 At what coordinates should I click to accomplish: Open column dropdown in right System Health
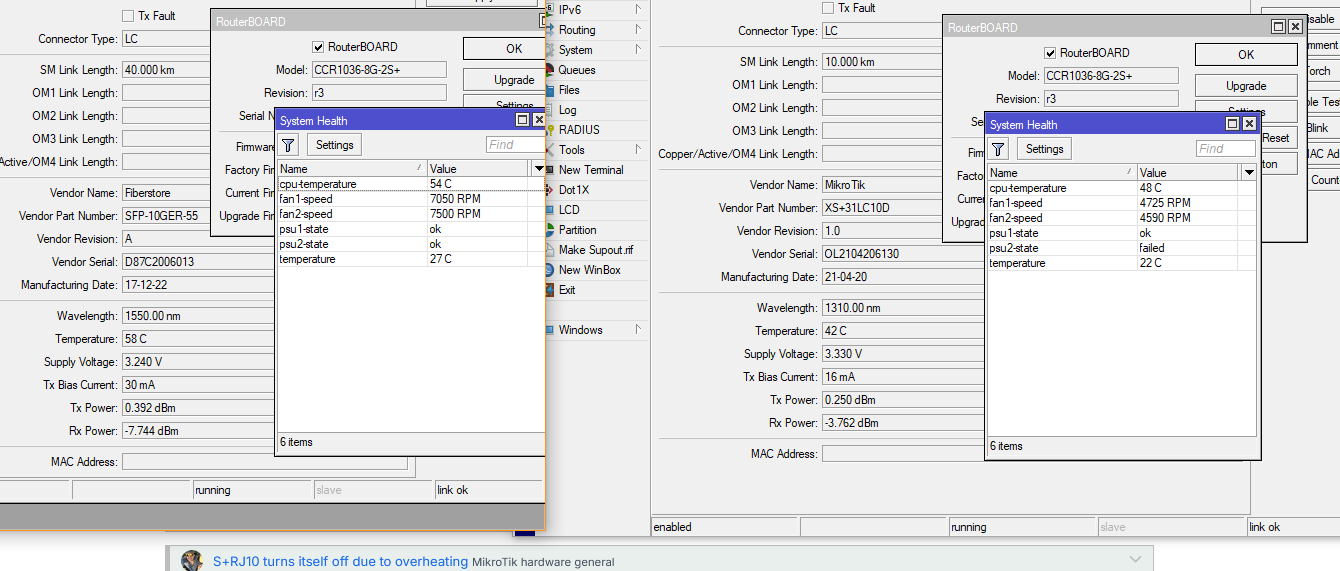1248,173
